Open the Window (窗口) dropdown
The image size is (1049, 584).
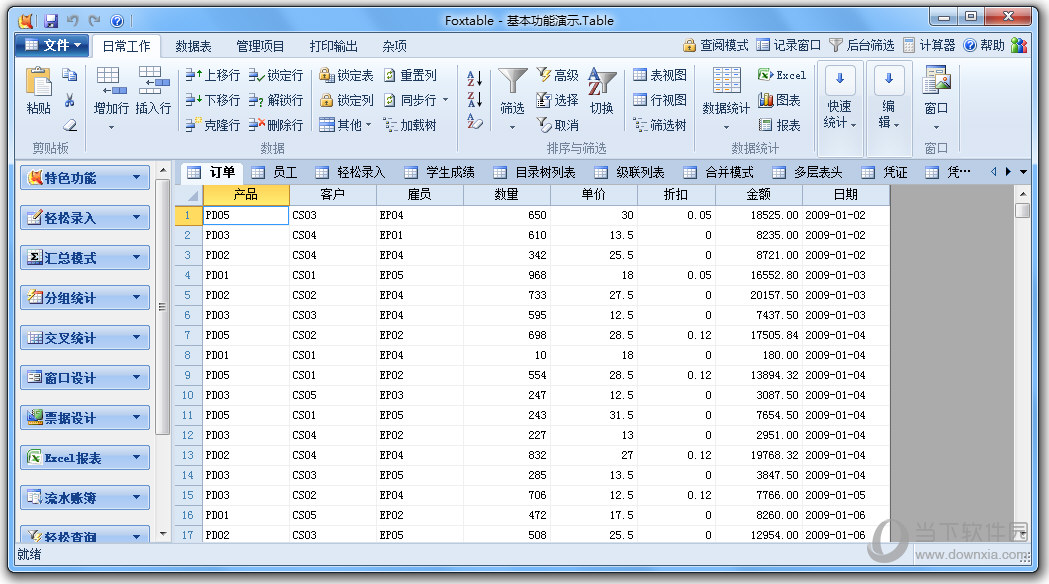[936, 98]
